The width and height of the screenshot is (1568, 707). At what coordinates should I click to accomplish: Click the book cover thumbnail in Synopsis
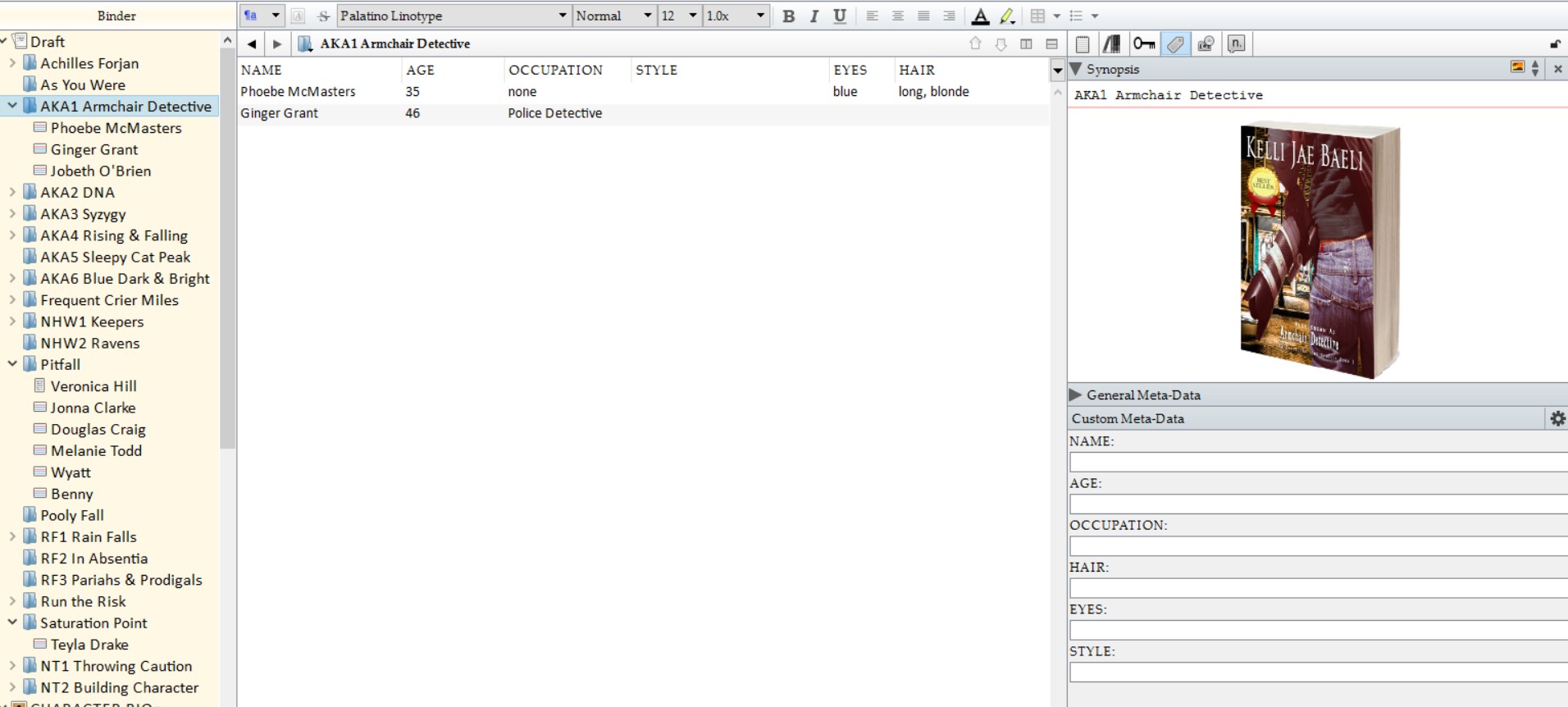coord(1318,250)
